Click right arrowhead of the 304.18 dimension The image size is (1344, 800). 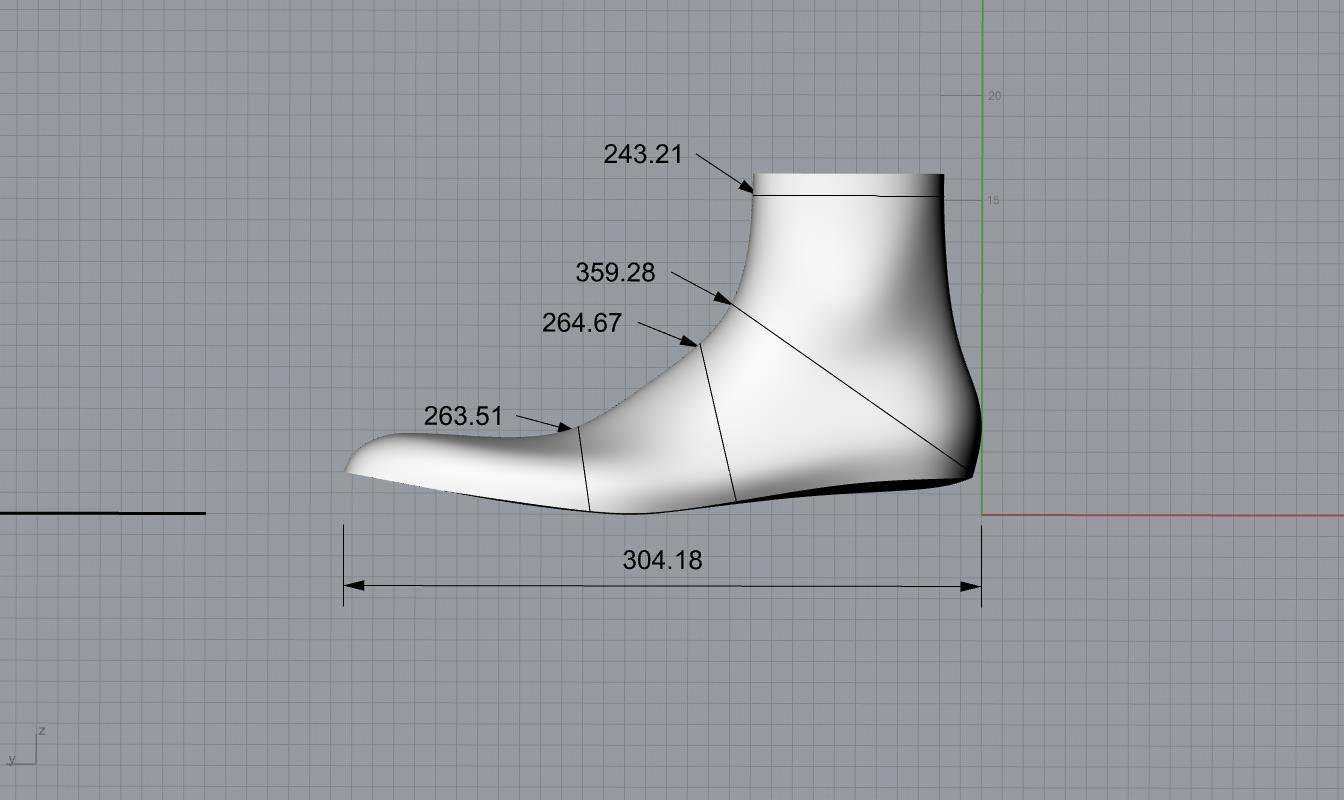pos(971,586)
